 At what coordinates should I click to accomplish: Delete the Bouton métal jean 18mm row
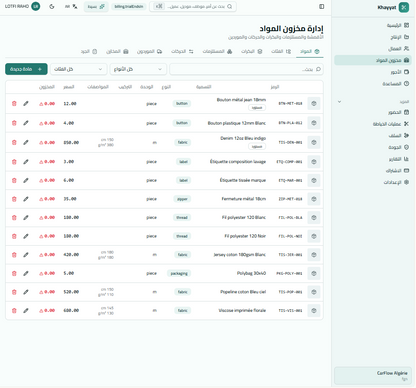pos(14,104)
